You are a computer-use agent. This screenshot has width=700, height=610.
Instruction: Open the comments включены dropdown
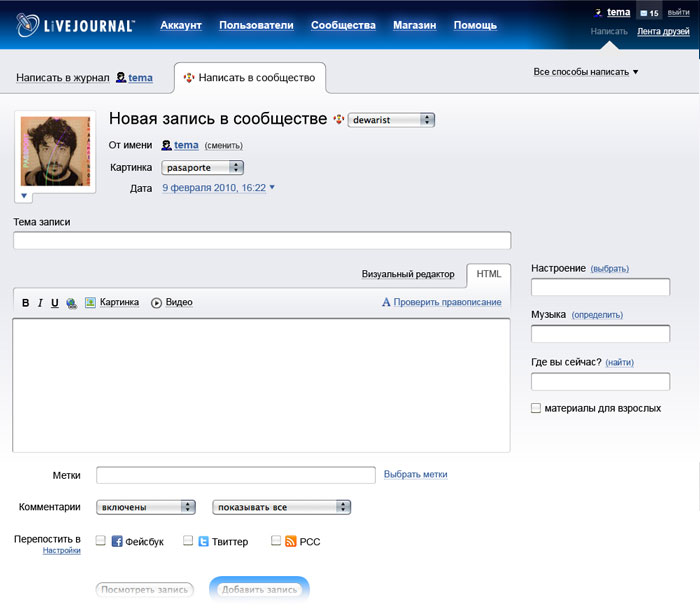(146, 507)
